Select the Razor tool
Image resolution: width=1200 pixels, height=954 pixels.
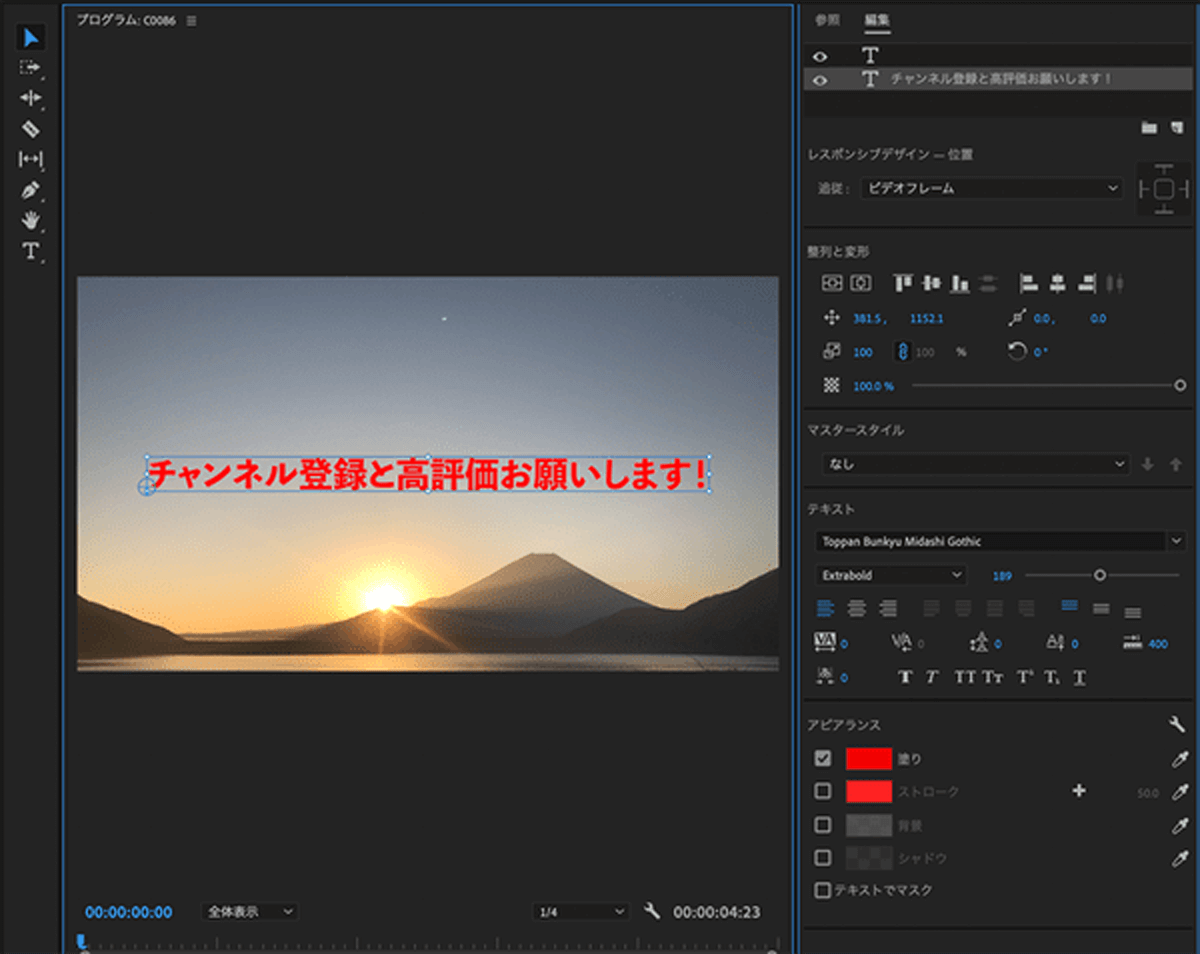click(31, 129)
